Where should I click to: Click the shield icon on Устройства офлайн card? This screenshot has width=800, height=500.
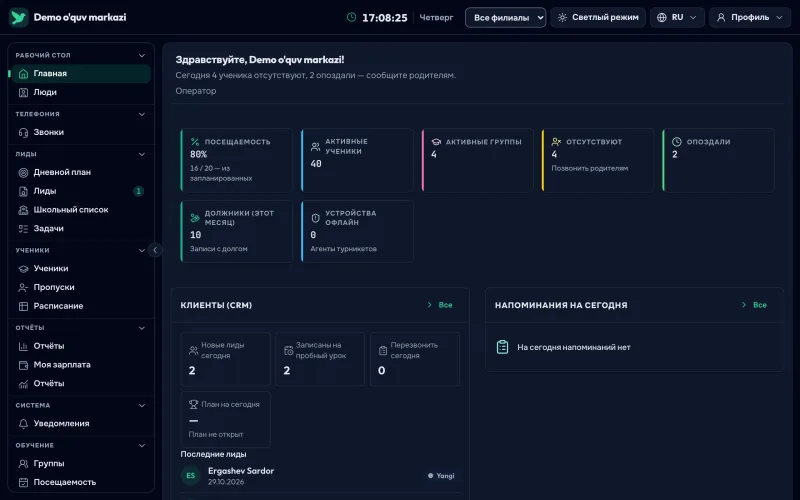click(x=315, y=218)
